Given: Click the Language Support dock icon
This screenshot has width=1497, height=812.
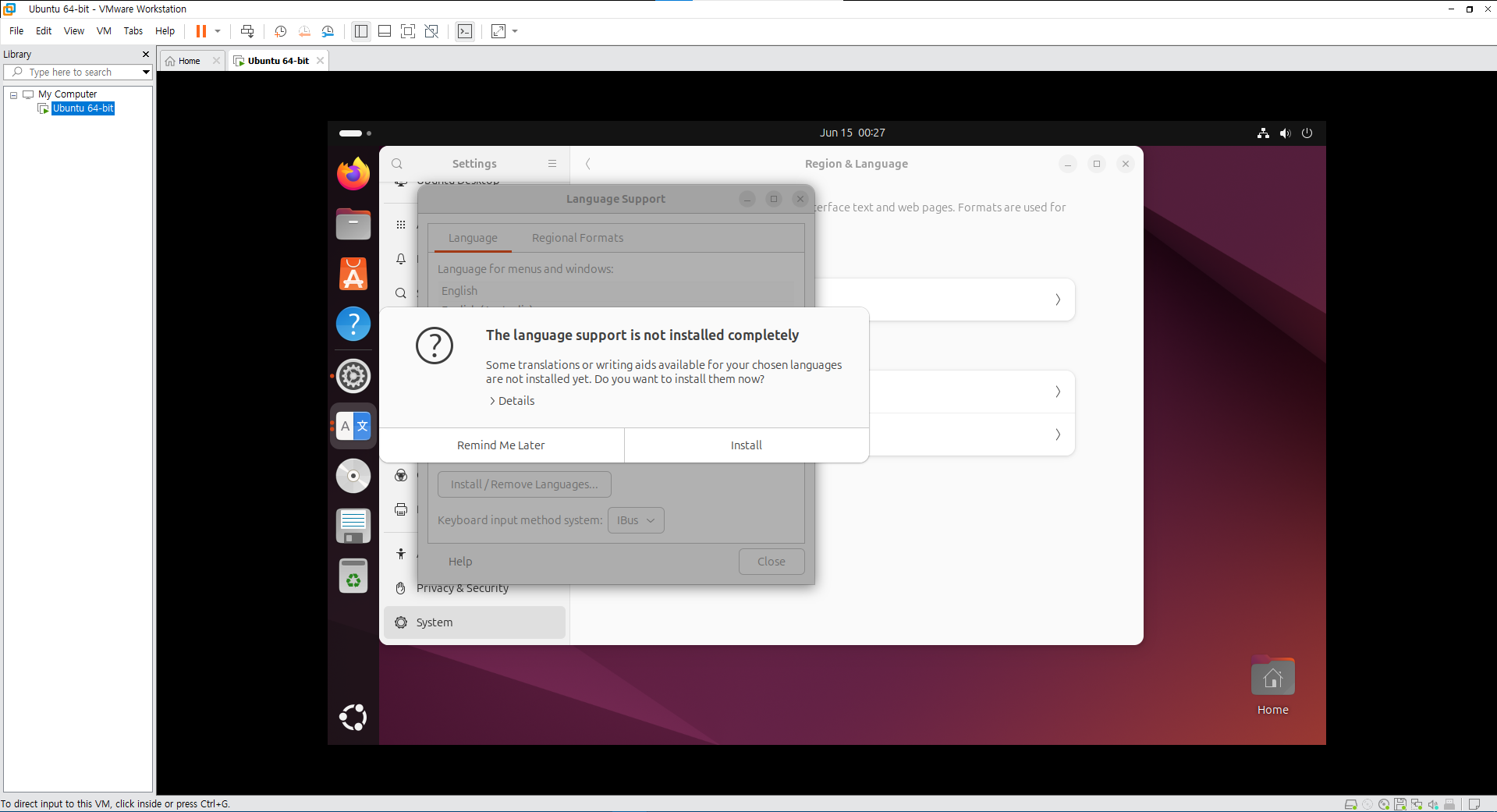Looking at the screenshot, I should [x=353, y=426].
